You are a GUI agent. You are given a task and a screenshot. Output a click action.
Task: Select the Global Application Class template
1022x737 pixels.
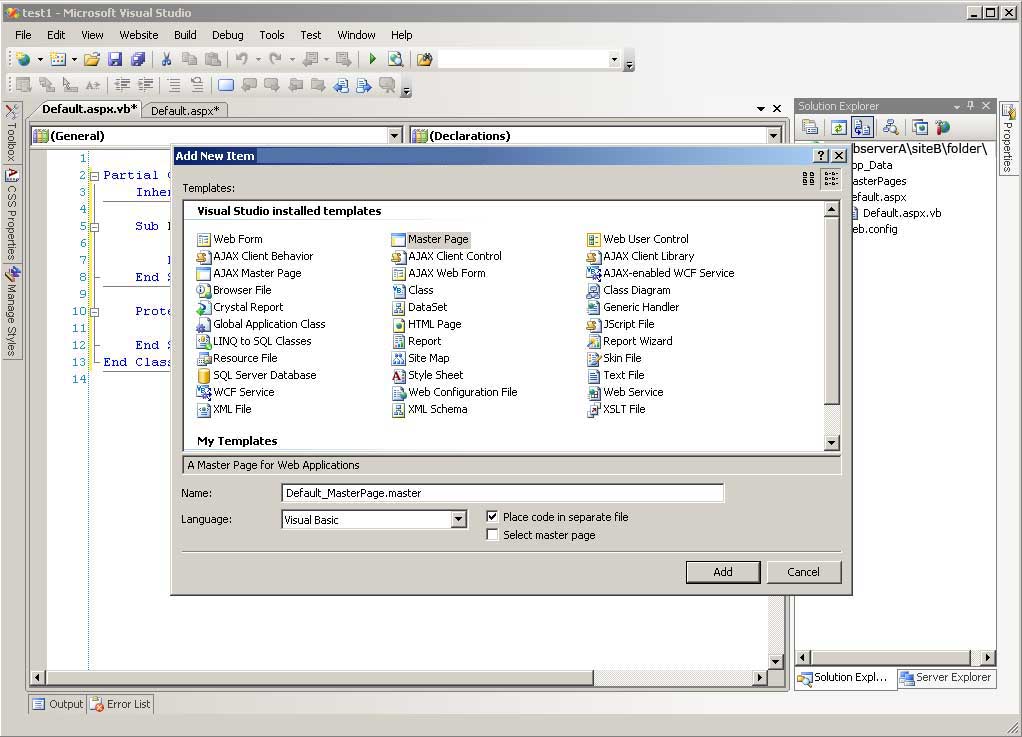[x=261, y=324]
